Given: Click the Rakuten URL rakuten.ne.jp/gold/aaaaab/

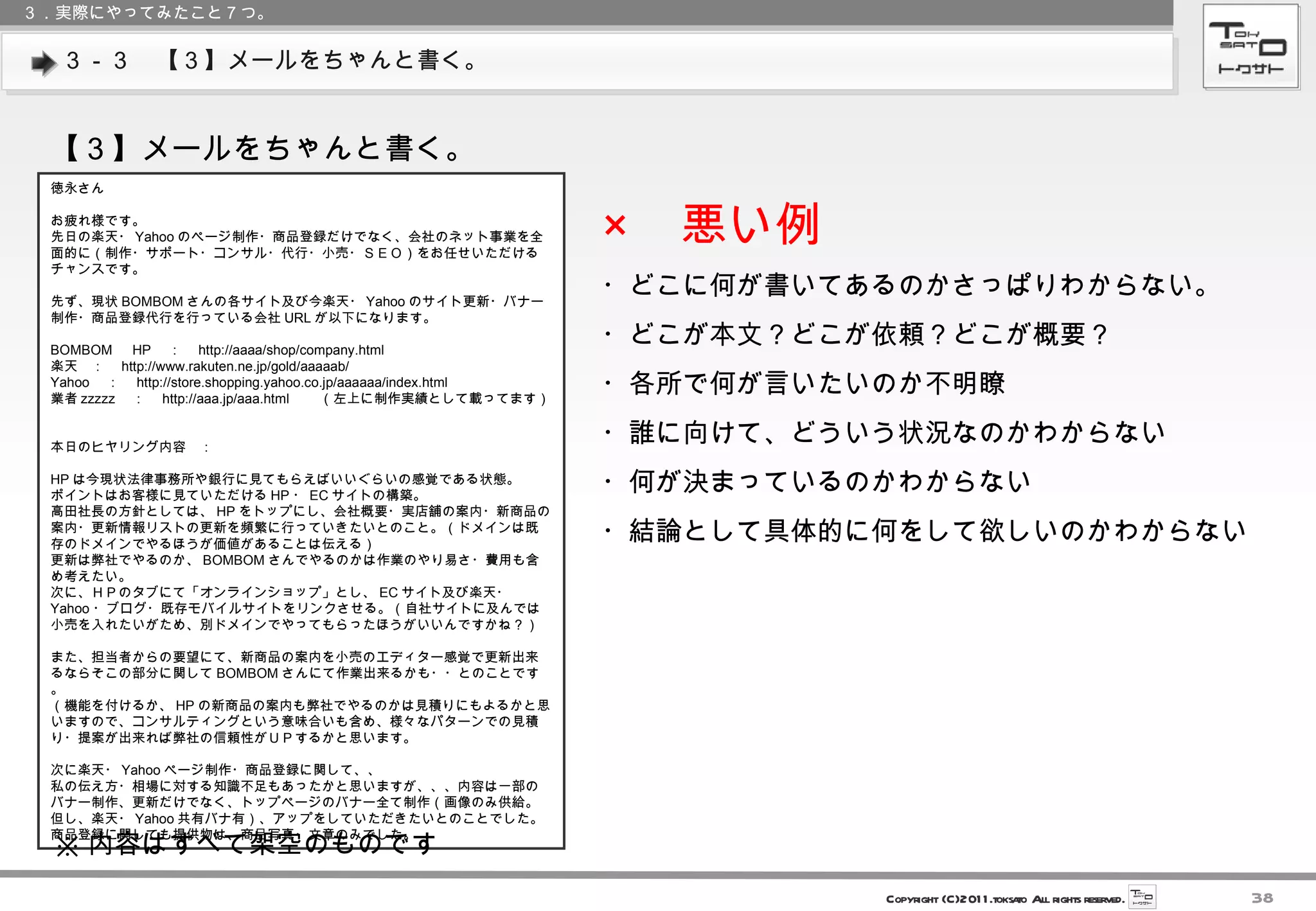Looking at the screenshot, I should click(x=235, y=366).
